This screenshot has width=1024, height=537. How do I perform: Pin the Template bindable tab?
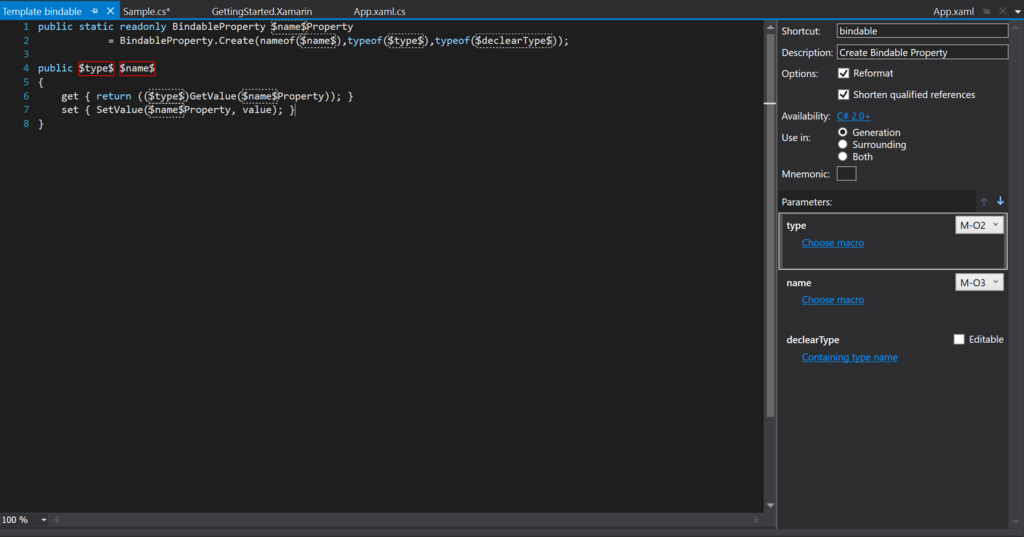pyautogui.click(x=95, y=11)
